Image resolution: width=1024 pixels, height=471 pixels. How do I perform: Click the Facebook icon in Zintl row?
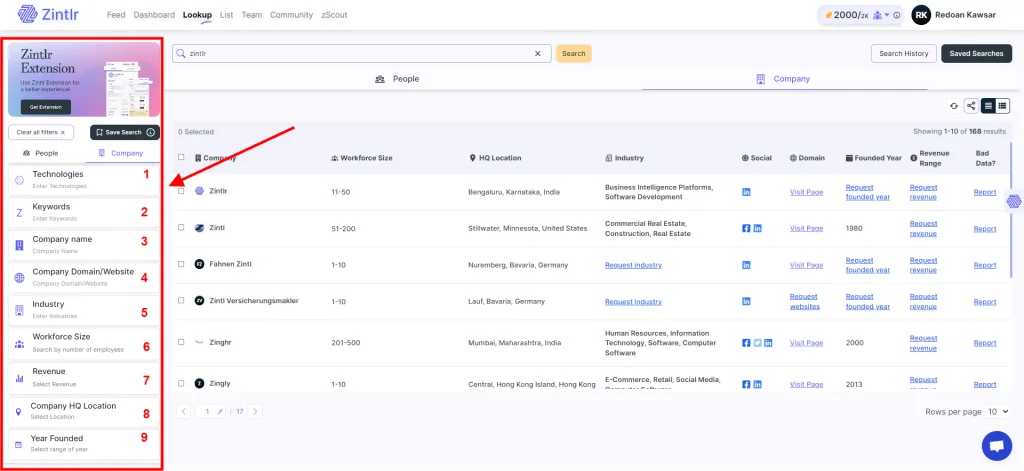click(746, 228)
